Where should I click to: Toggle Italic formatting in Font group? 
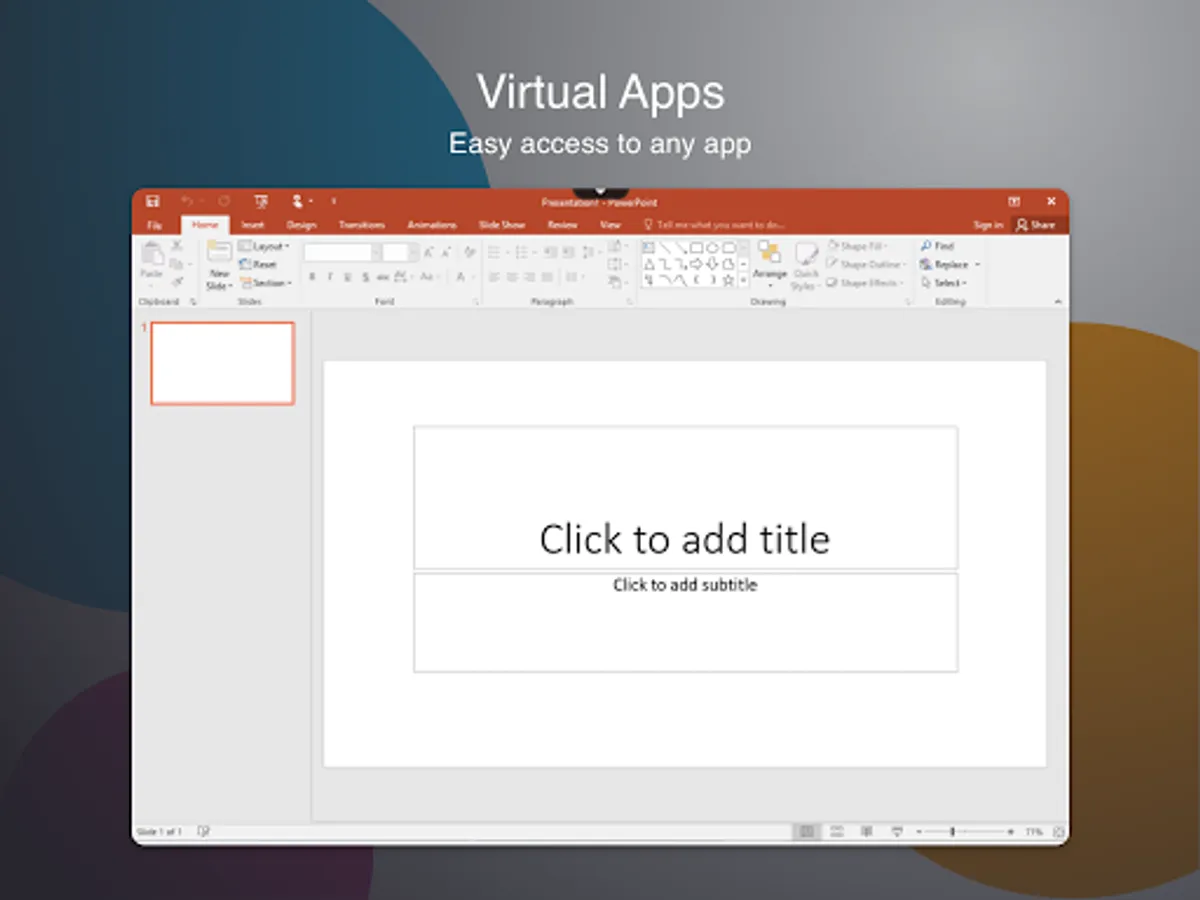point(330,277)
